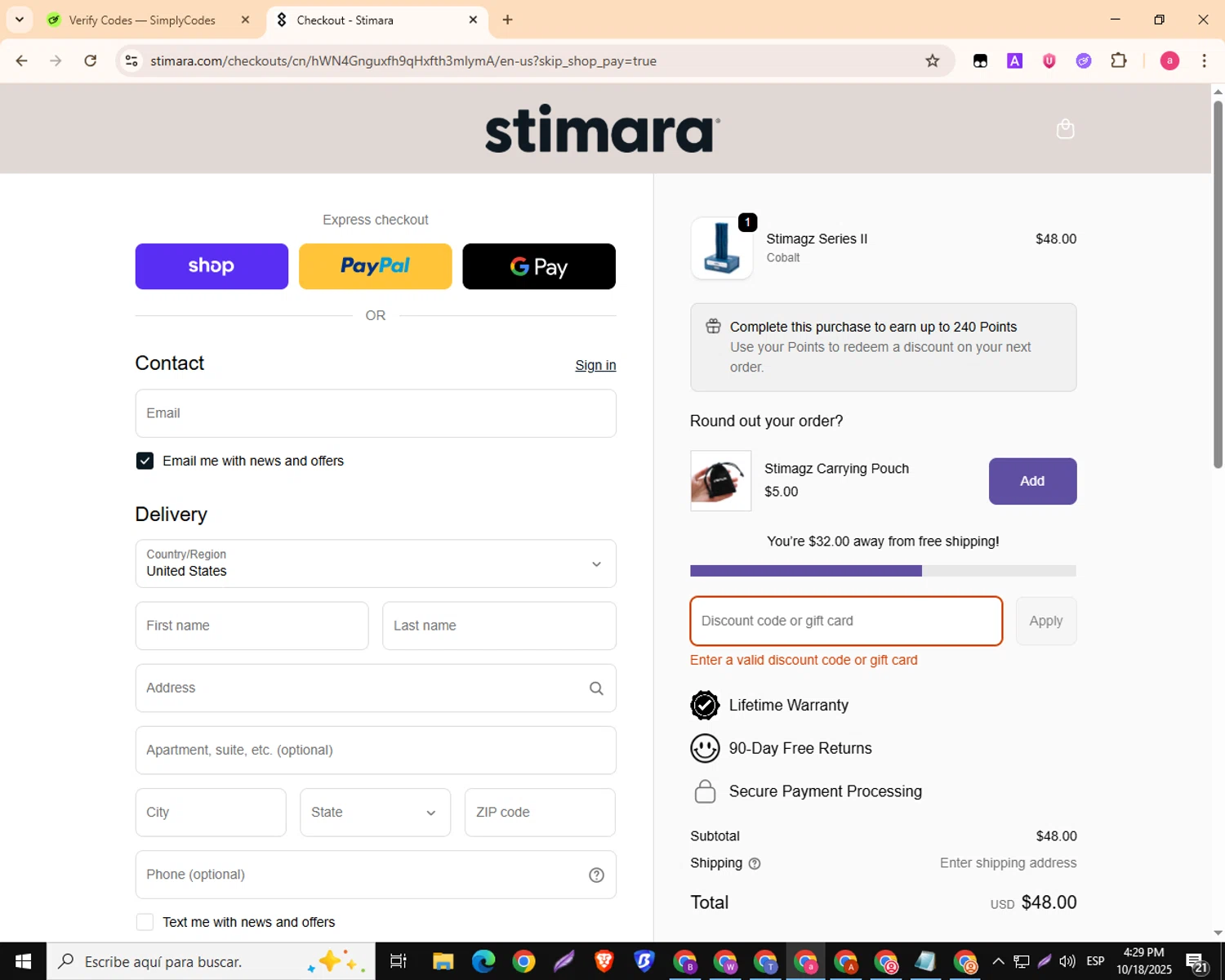Click the stimara logo
Screen dimensions: 1225x980
pyautogui.click(x=603, y=129)
